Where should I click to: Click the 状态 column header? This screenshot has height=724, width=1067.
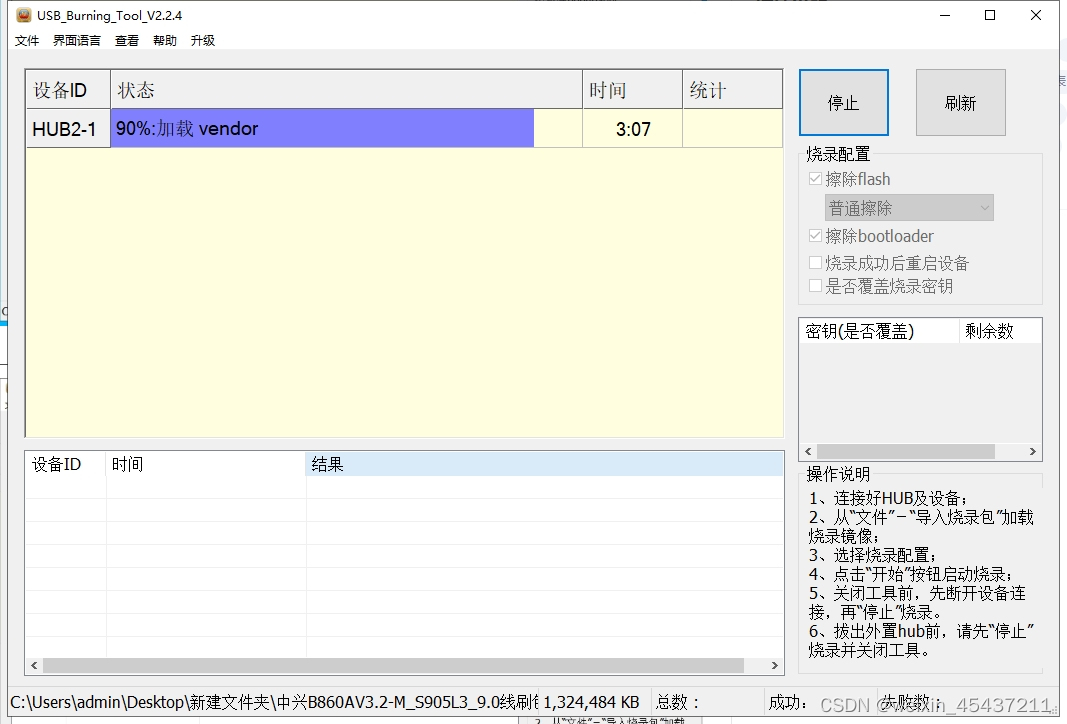346,90
